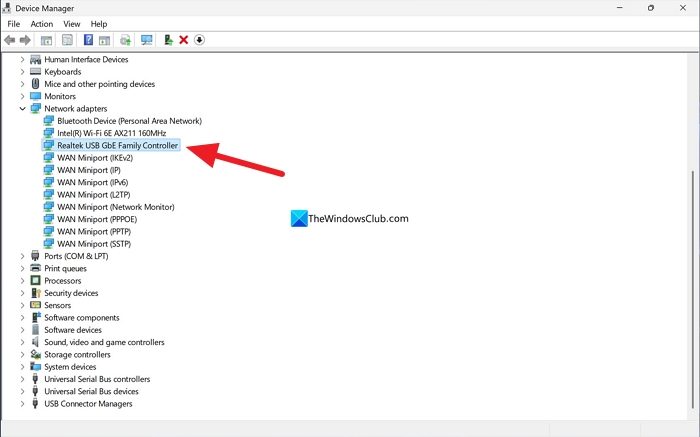Expand the Sensors node
This screenshot has height=437, width=700.
click(22, 305)
